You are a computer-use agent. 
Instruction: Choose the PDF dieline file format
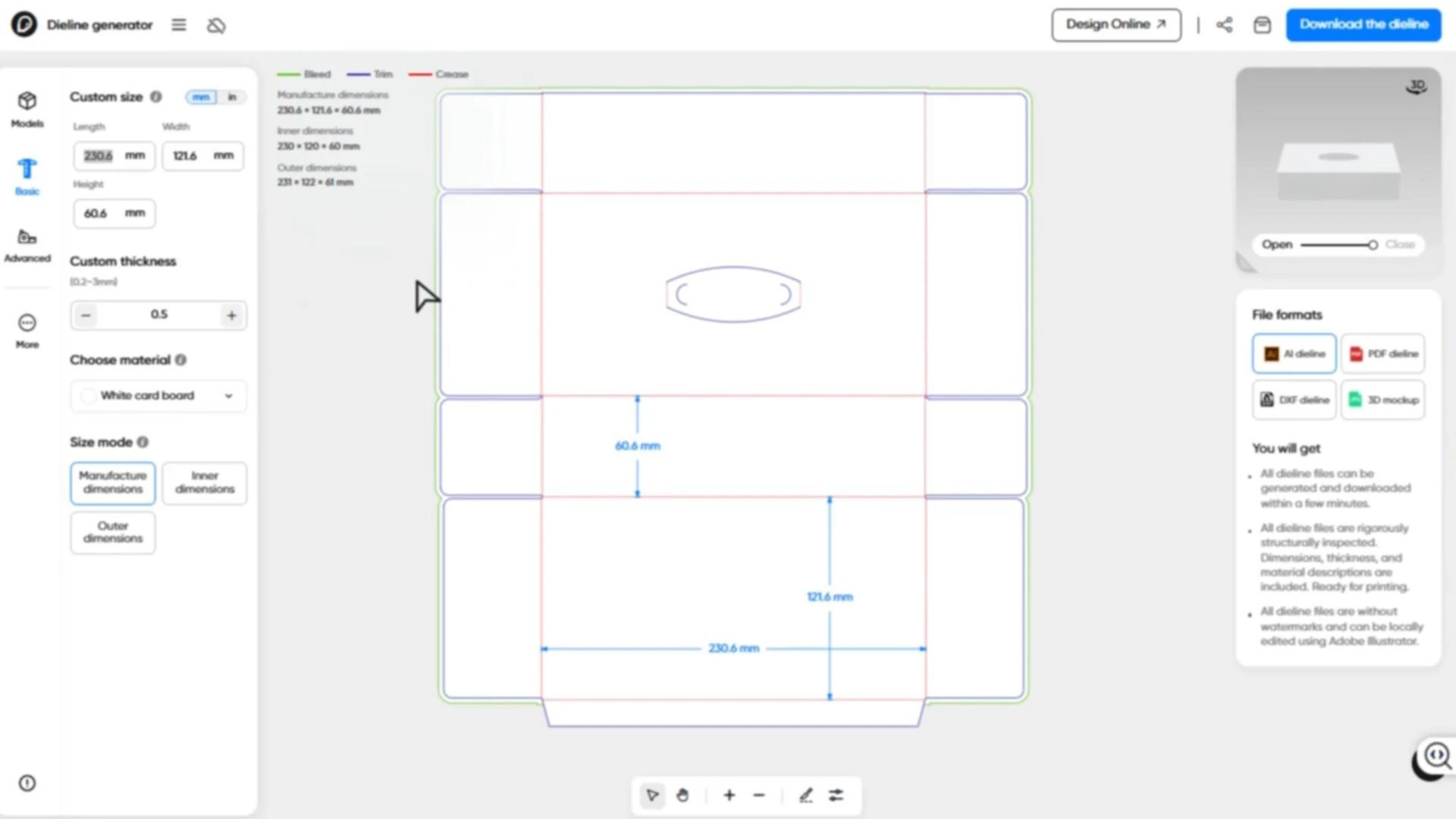(1383, 354)
